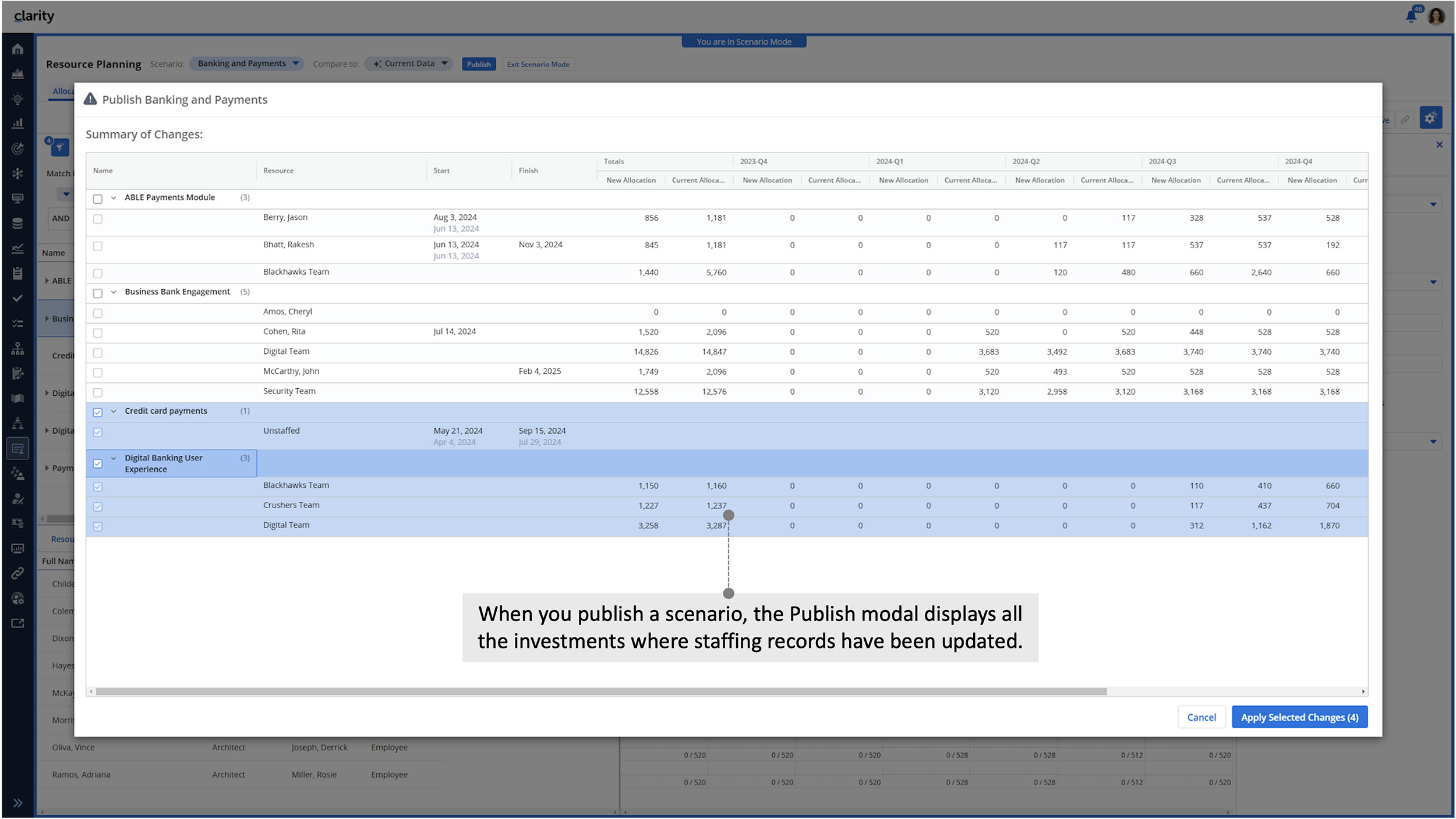This screenshot has width=1456, height=819.
Task: Click Apply Selected Changes (4)
Action: click(1299, 717)
